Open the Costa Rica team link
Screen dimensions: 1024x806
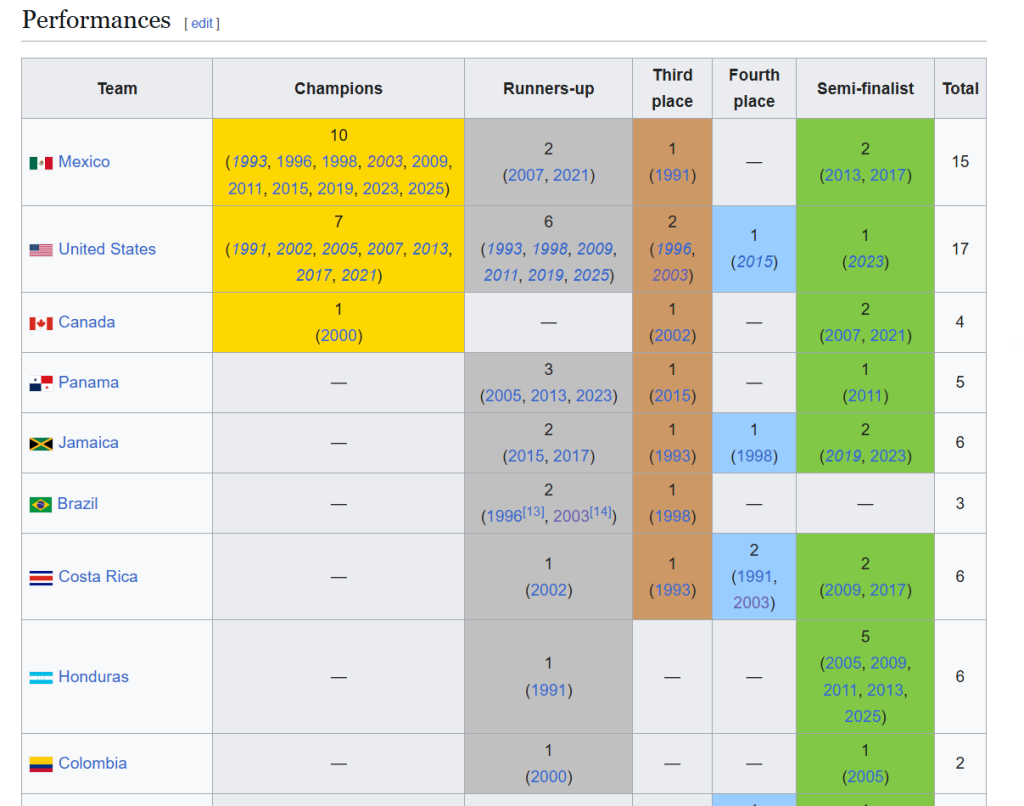(98, 577)
